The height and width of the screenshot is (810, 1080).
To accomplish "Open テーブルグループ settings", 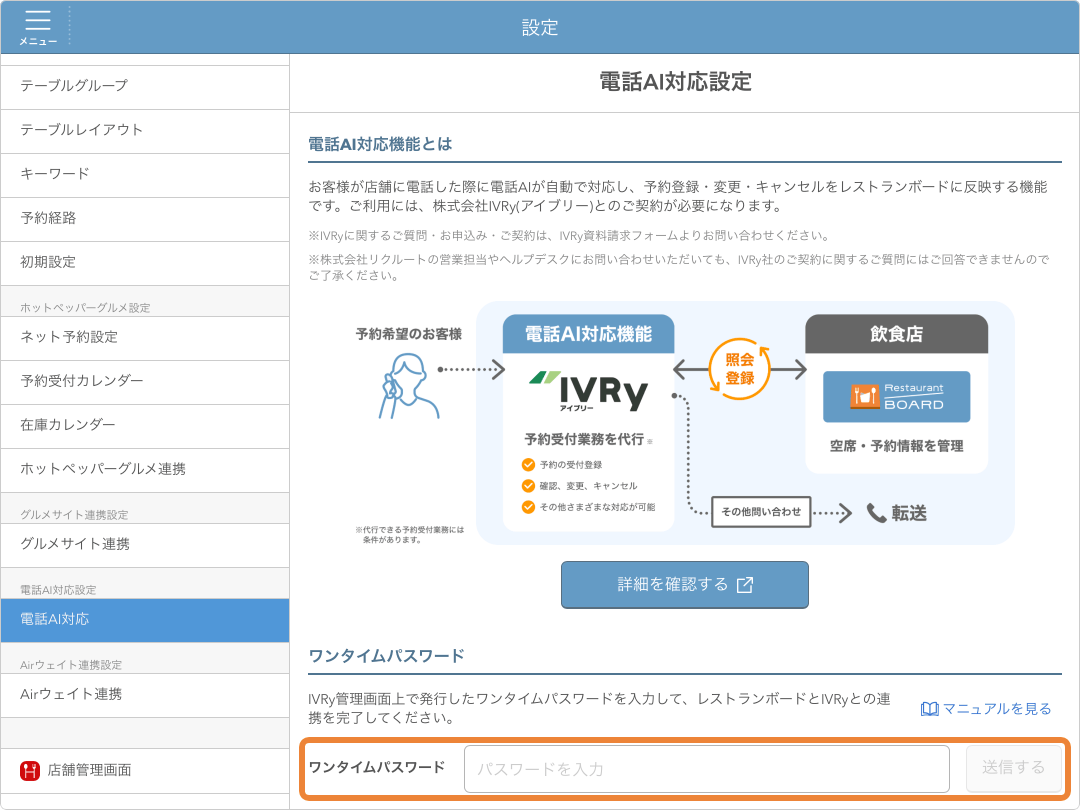I will pos(145,87).
